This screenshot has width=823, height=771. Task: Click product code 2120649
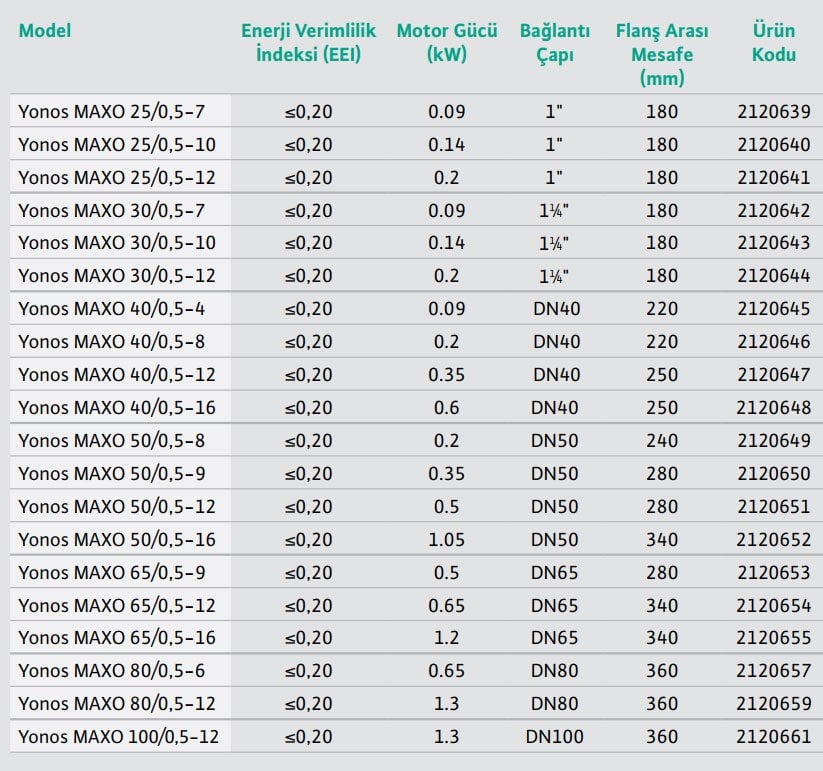[774, 440]
